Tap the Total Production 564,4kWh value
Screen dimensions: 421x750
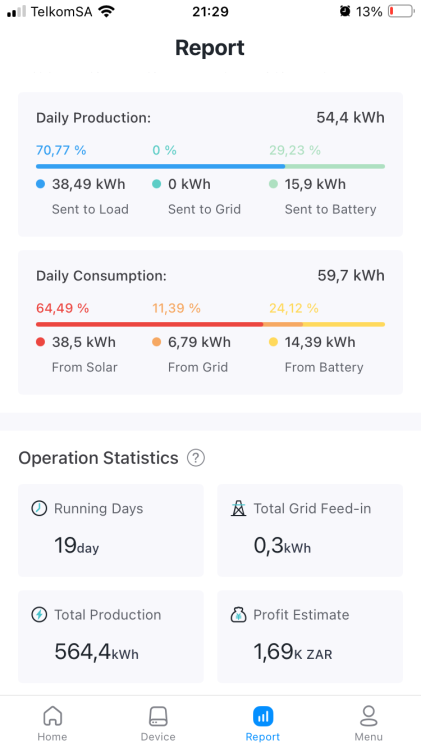point(96,652)
